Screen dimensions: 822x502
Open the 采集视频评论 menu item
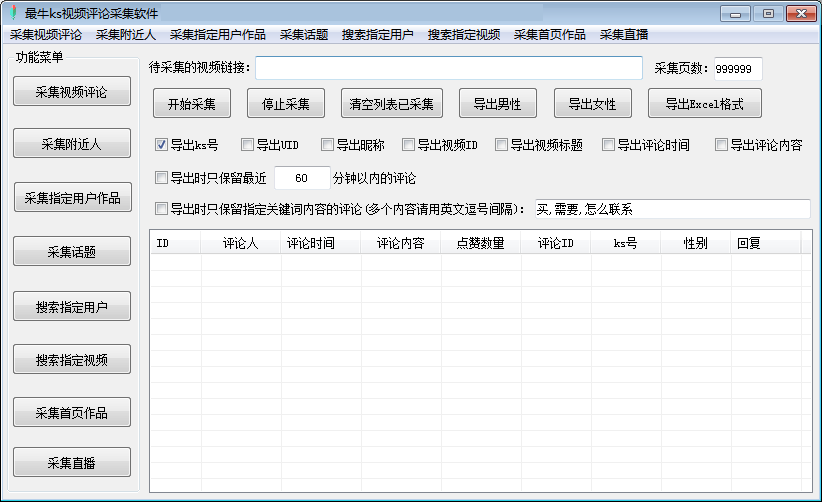[x=46, y=35]
